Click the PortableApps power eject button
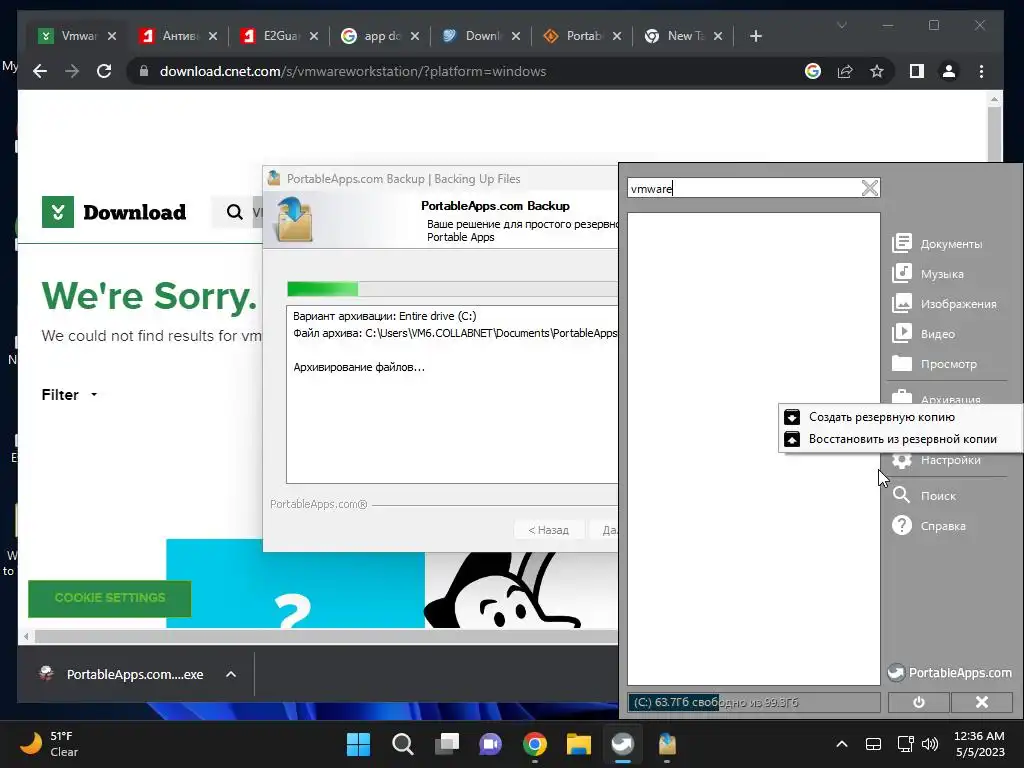Viewport: 1024px width, 768px height. 918,702
